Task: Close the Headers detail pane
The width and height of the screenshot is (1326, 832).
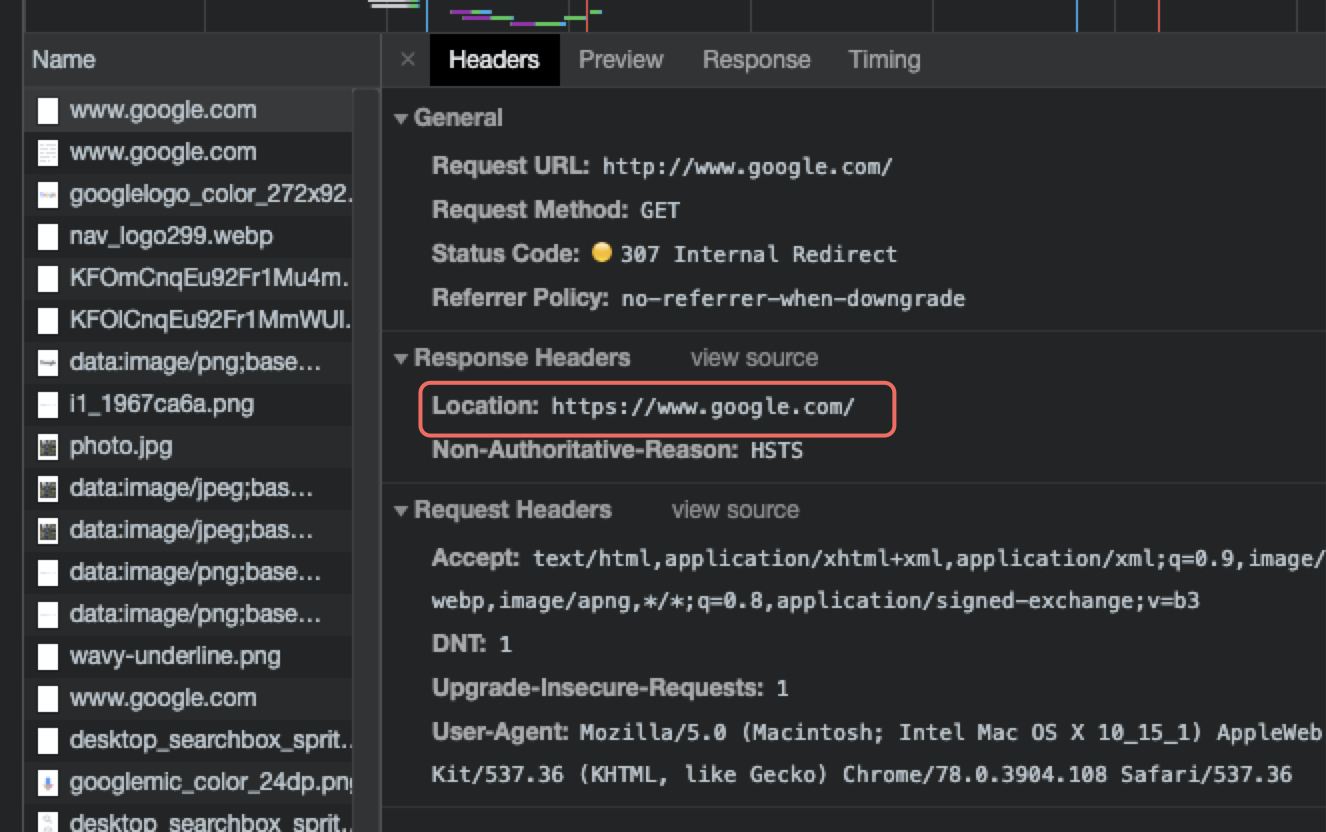Action: (x=407, y=59)
